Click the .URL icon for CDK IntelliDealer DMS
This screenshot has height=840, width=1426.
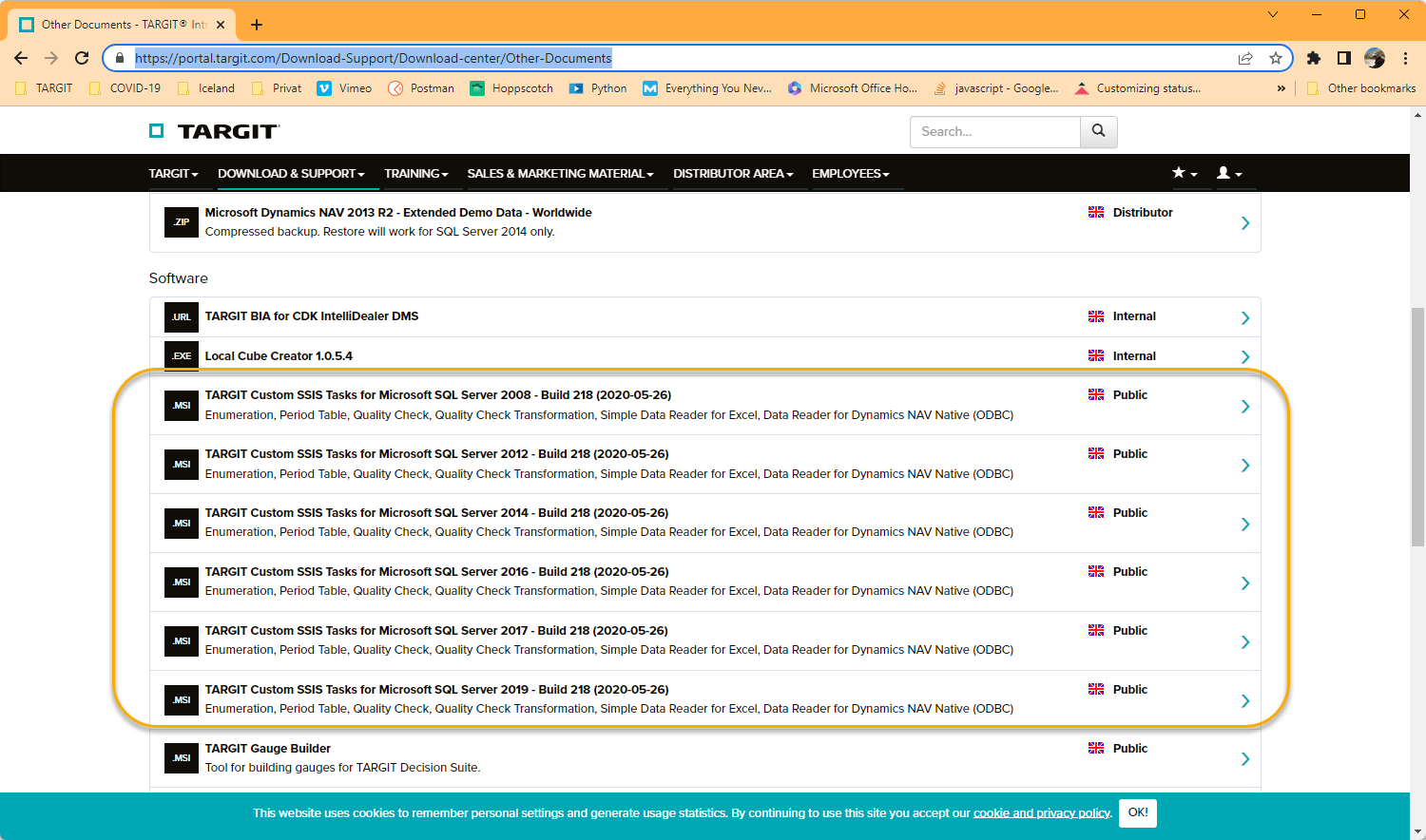(182, 317)
